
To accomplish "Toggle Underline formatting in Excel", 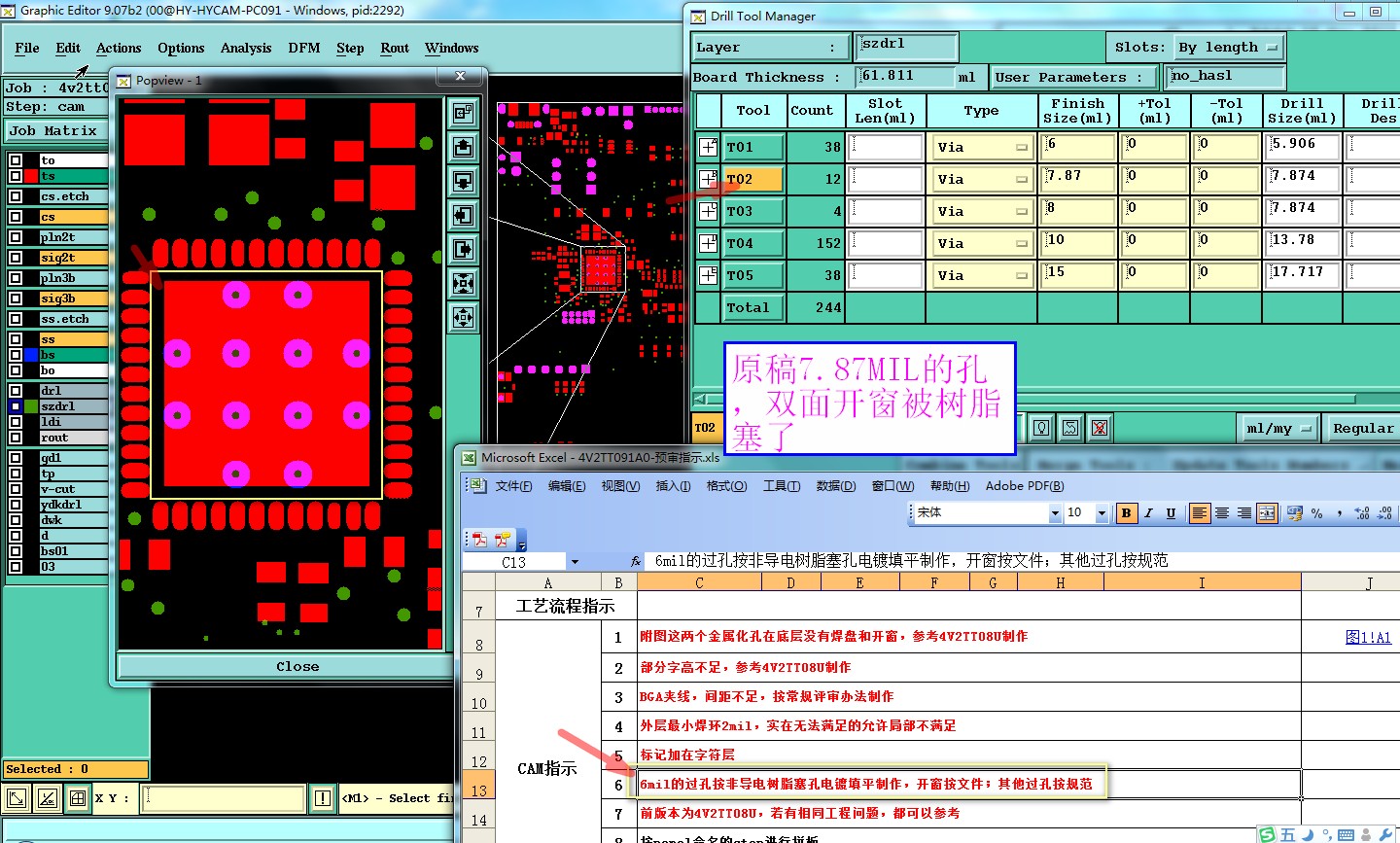I will click(x=1171, y=513).
